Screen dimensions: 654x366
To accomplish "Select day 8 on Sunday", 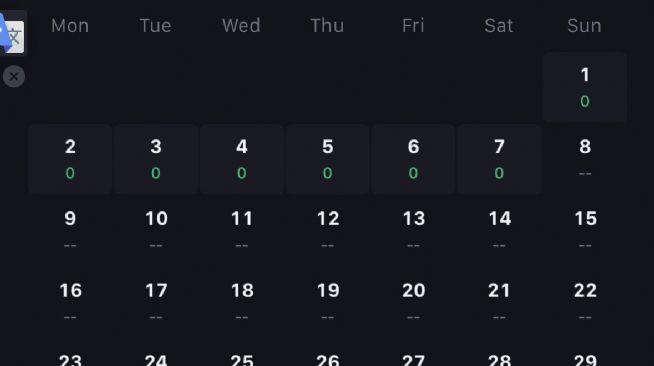I will [x=585, y=159].
